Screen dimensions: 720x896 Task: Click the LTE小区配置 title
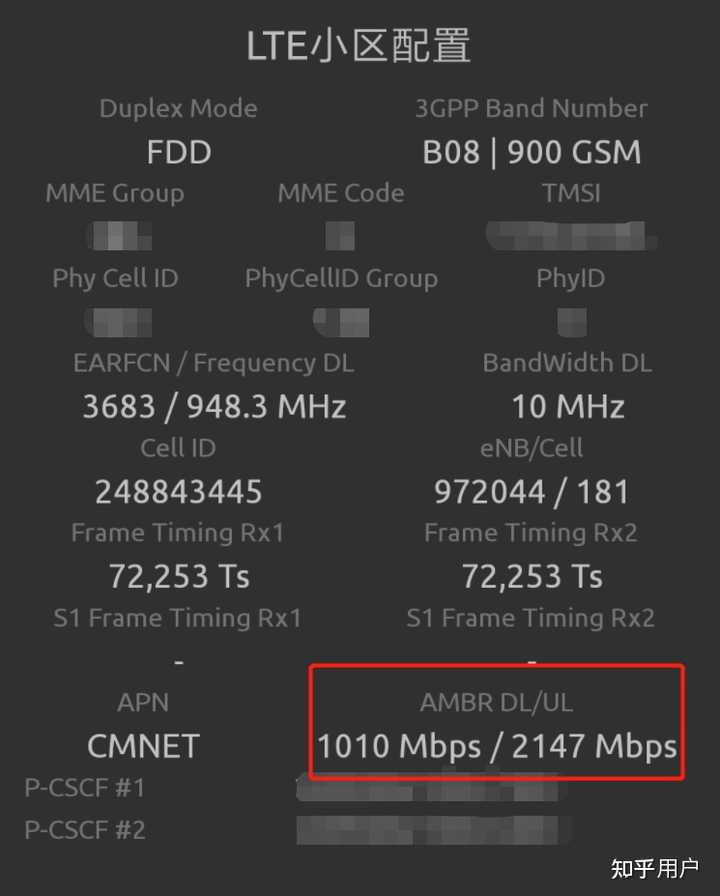coord(360,44)
